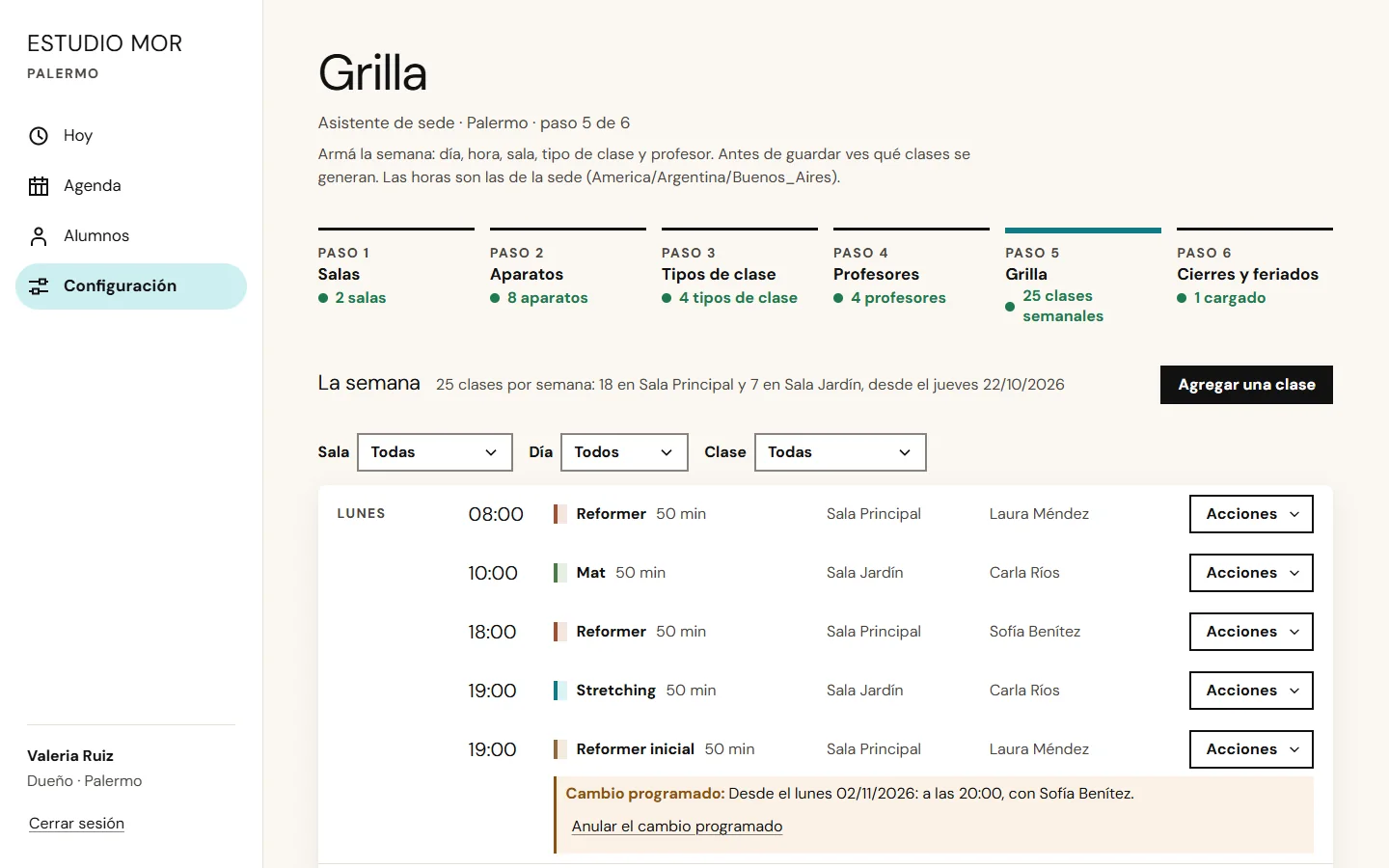Viewport: 1389px width, 868px height.
Task: Click the person icon beside Alumnos
Action: click(x=39, y=236)
